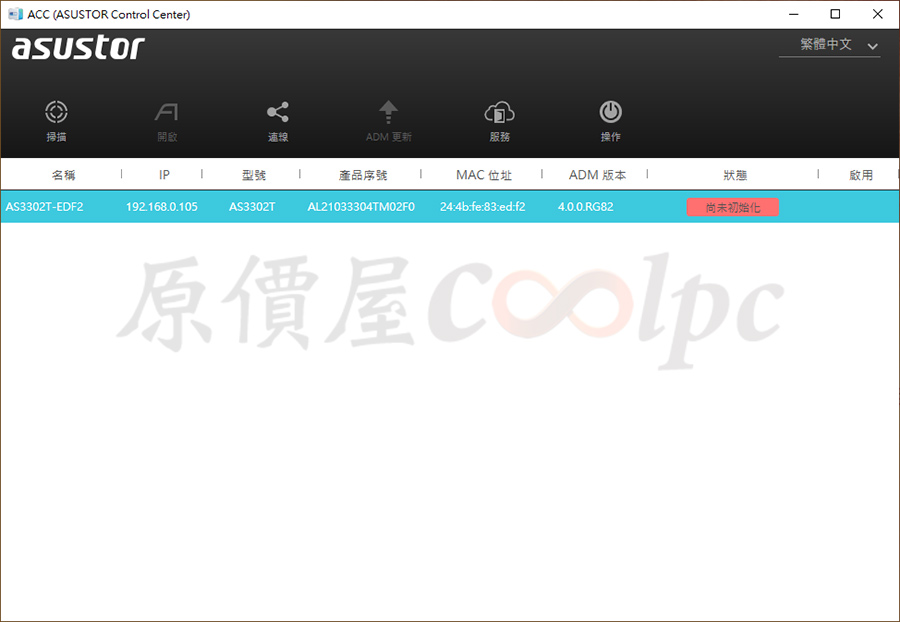The image size is (900, 622).
Task: Click the 啟用 column header
Action: click(x=861, y=175)
